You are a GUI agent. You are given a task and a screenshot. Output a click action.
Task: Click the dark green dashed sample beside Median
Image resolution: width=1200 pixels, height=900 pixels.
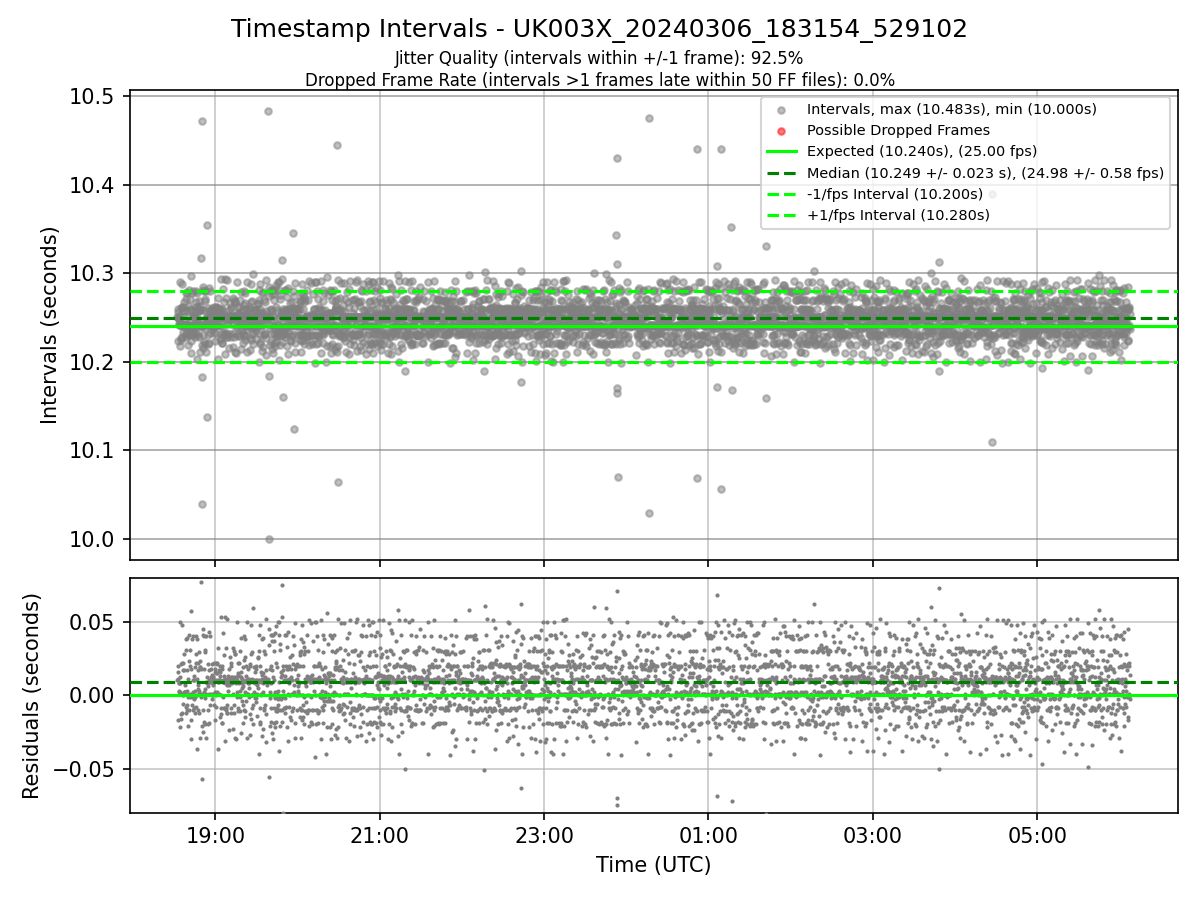click(782, 173)
